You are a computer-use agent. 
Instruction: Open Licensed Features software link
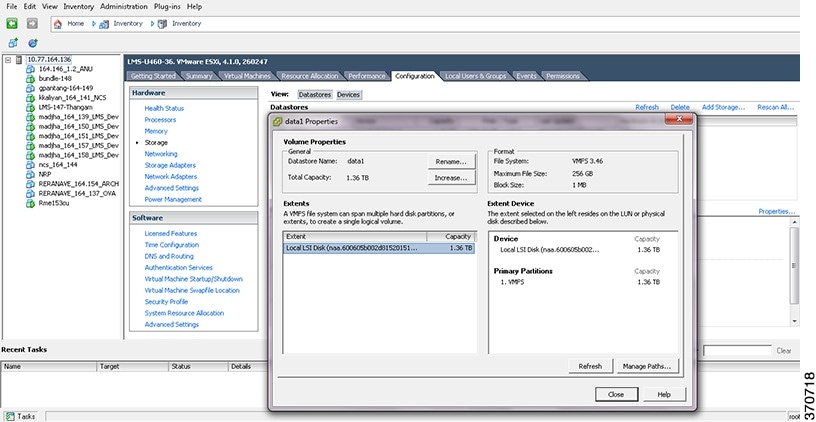[x=171, y=234]
